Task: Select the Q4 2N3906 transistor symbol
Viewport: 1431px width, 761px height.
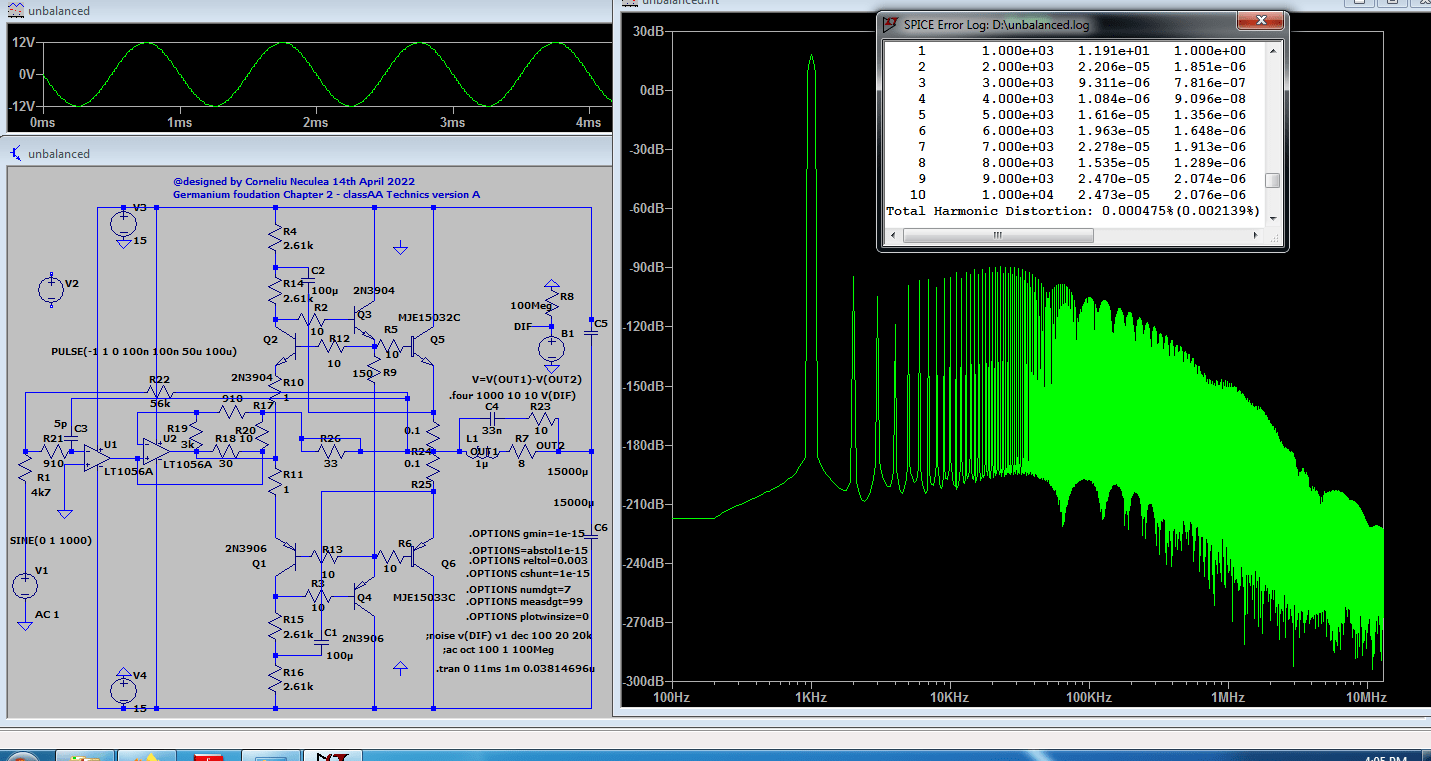Action: tap(364, 598)
